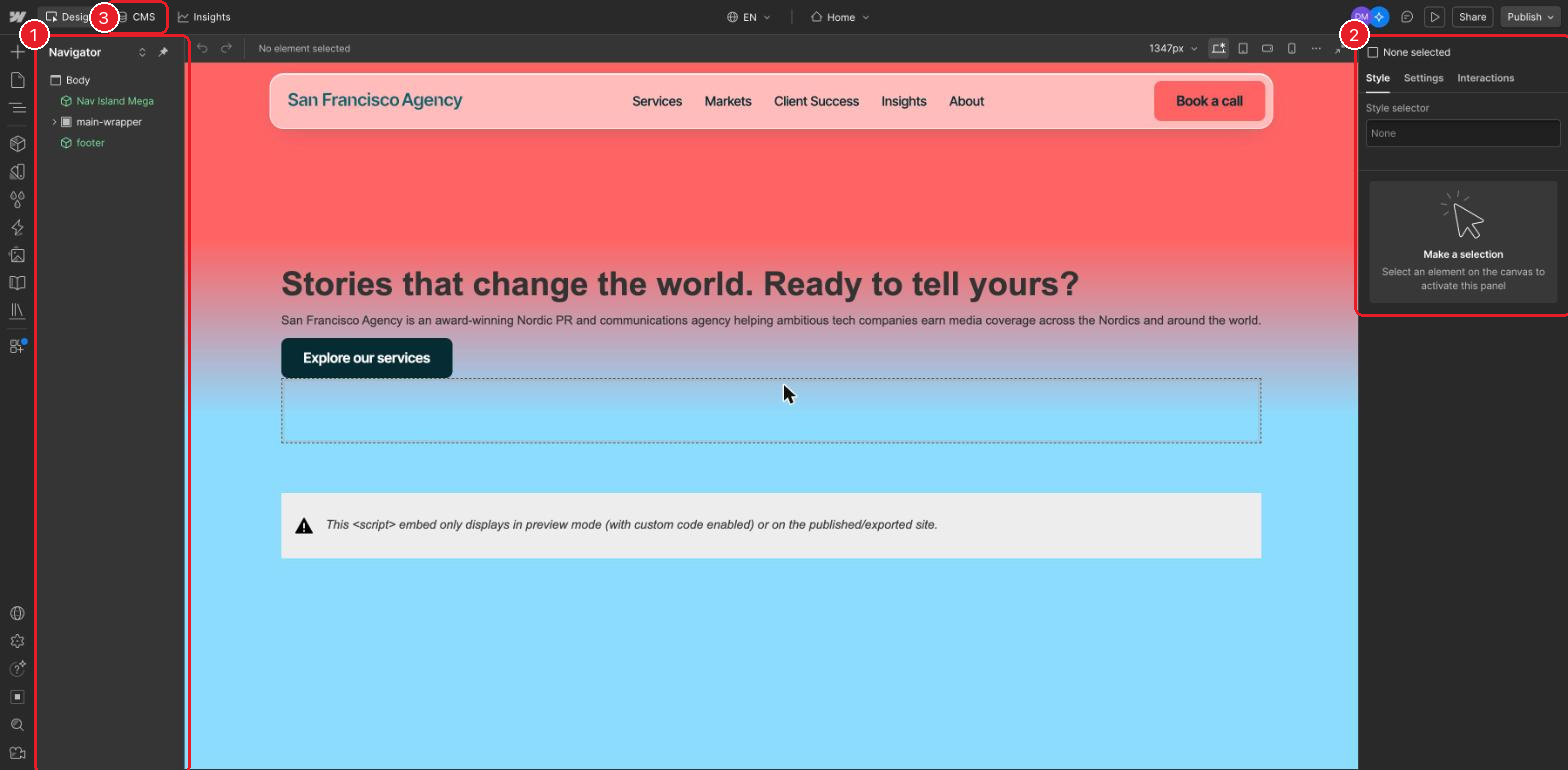Click the Undo arrow
Screen dimensions: 1568x770
[x=202, y=48]
